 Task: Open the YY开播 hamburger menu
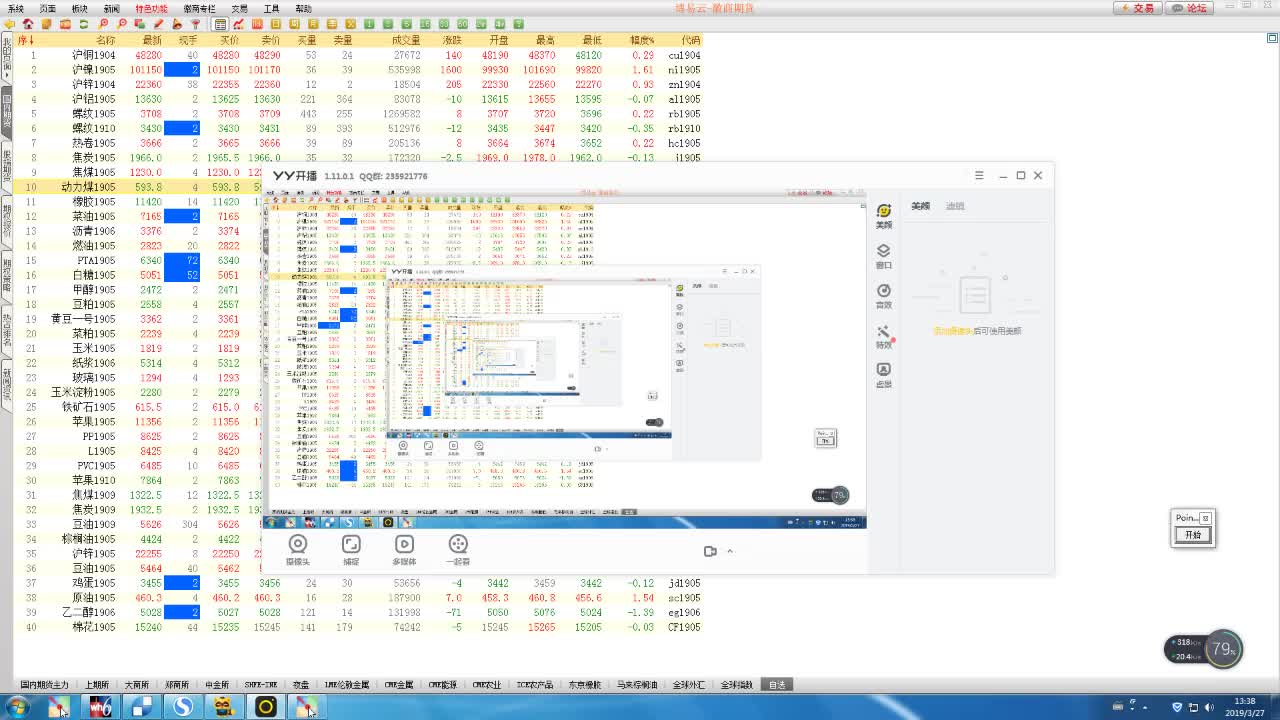tap(979, 175)
